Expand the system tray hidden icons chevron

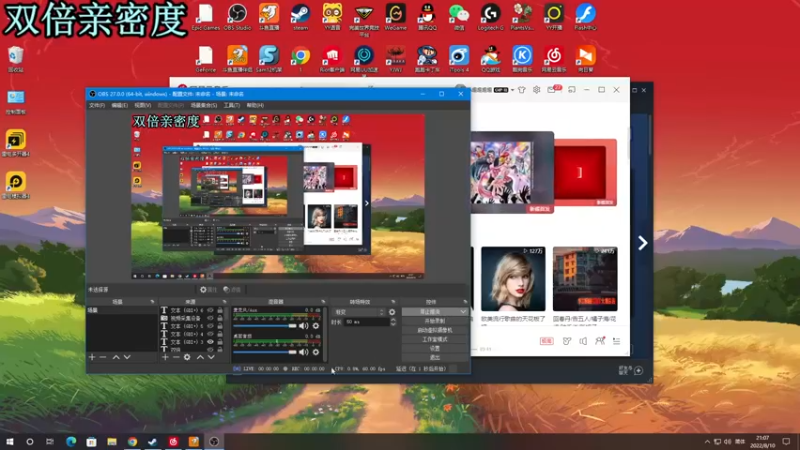point(707,441)
